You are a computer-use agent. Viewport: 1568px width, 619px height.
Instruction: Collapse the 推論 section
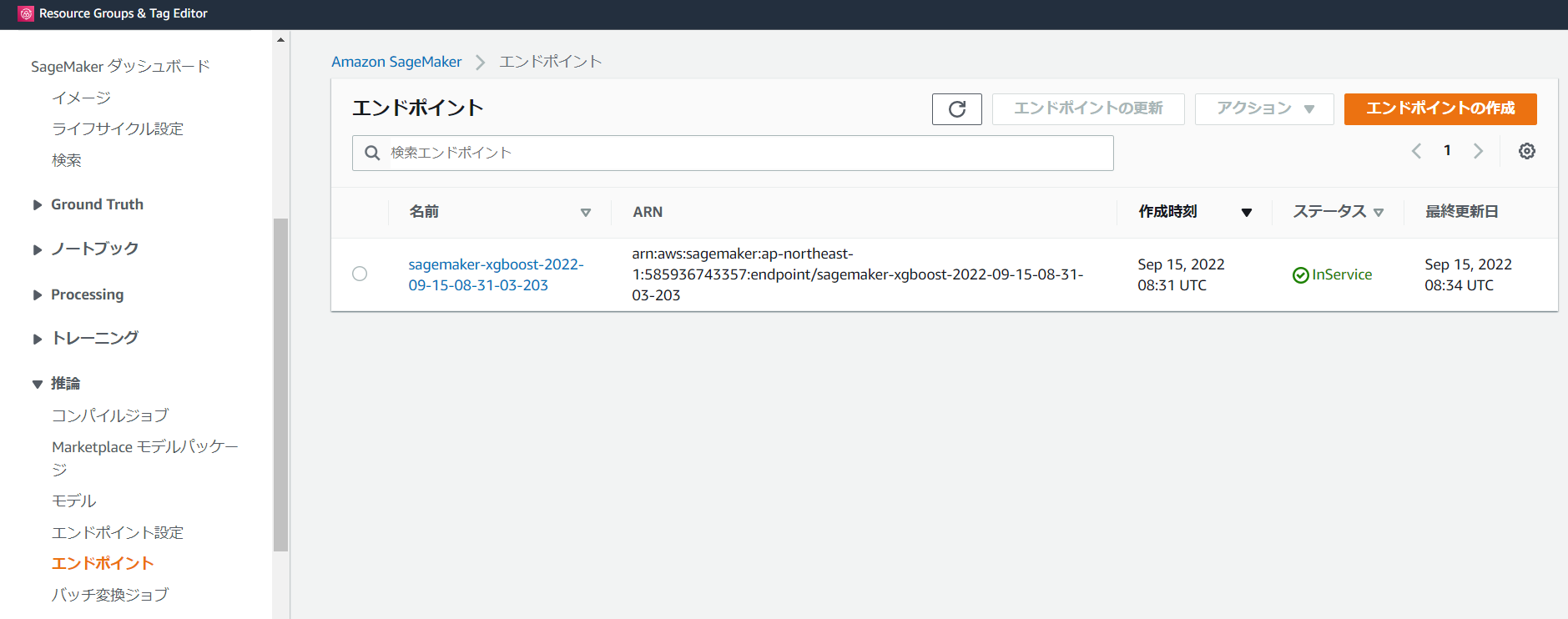click(37, 385)
